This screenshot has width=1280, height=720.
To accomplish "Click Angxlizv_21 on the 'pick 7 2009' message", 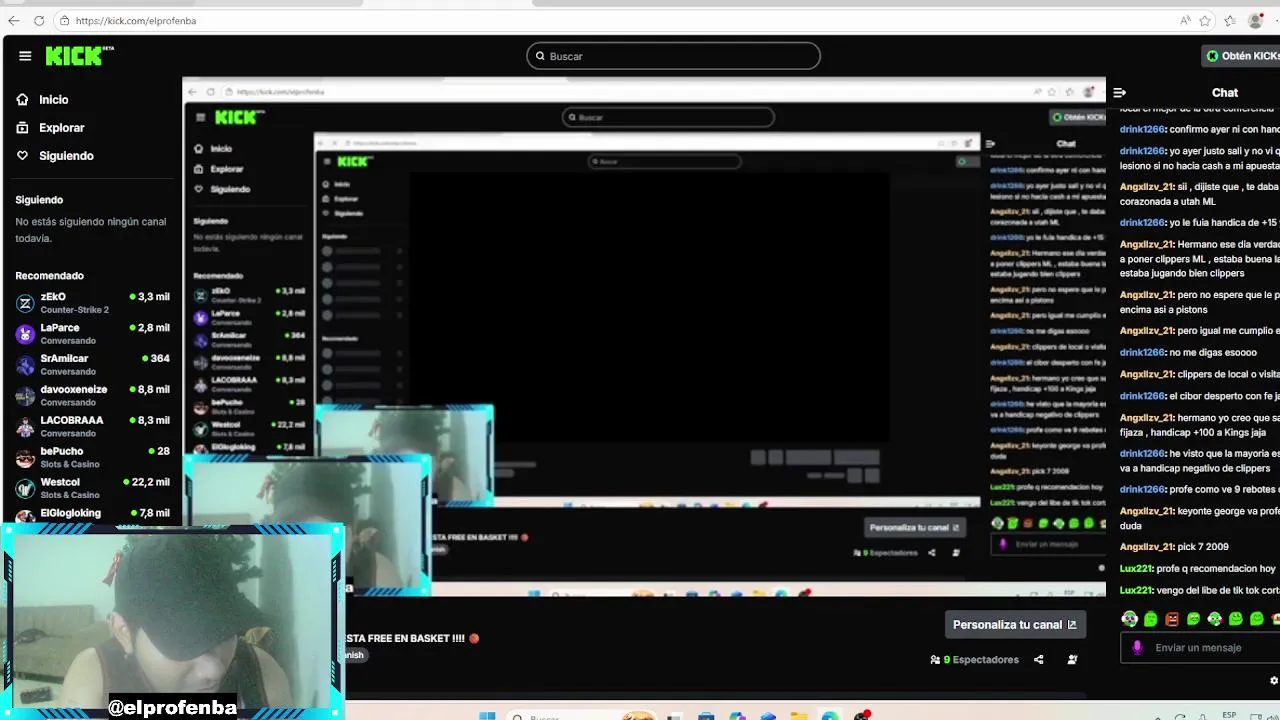I will [1146, 547].
